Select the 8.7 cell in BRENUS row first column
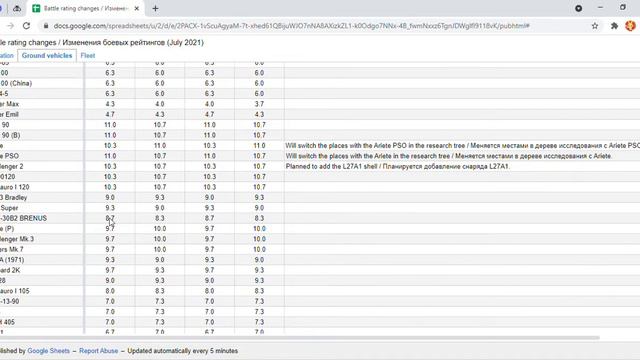Image resolution: width=640 pixels, height=360 pixels. [x=110, y=218]
